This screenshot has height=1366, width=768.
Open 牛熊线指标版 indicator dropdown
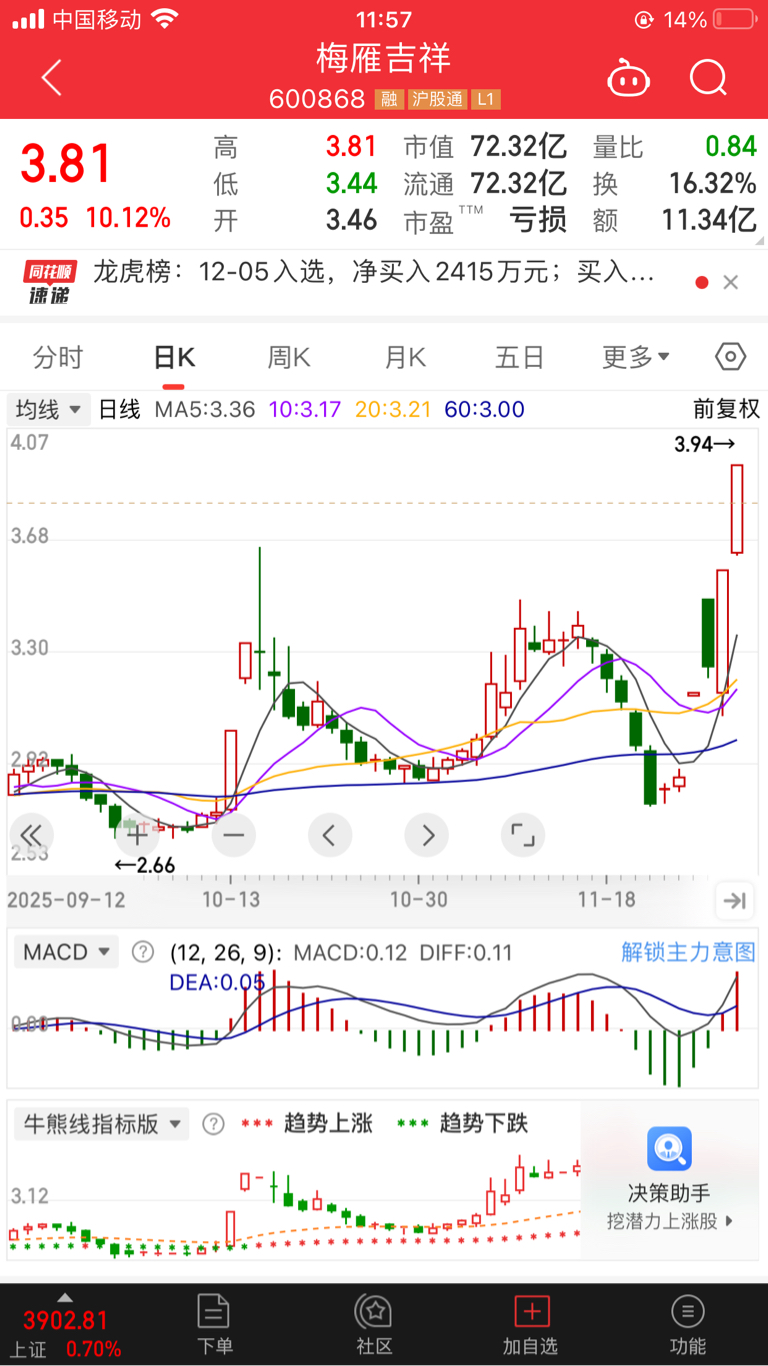(x=101, y=1124)
